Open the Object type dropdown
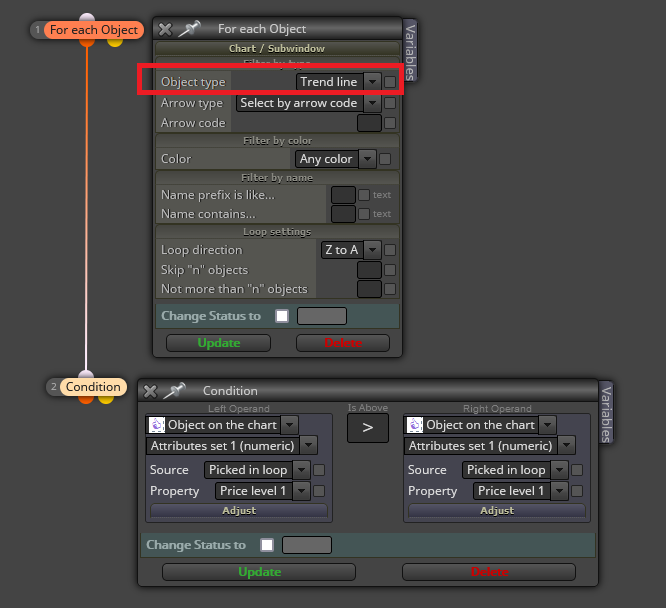The height and width of the screenshot is (608, 666). [338, 82]
